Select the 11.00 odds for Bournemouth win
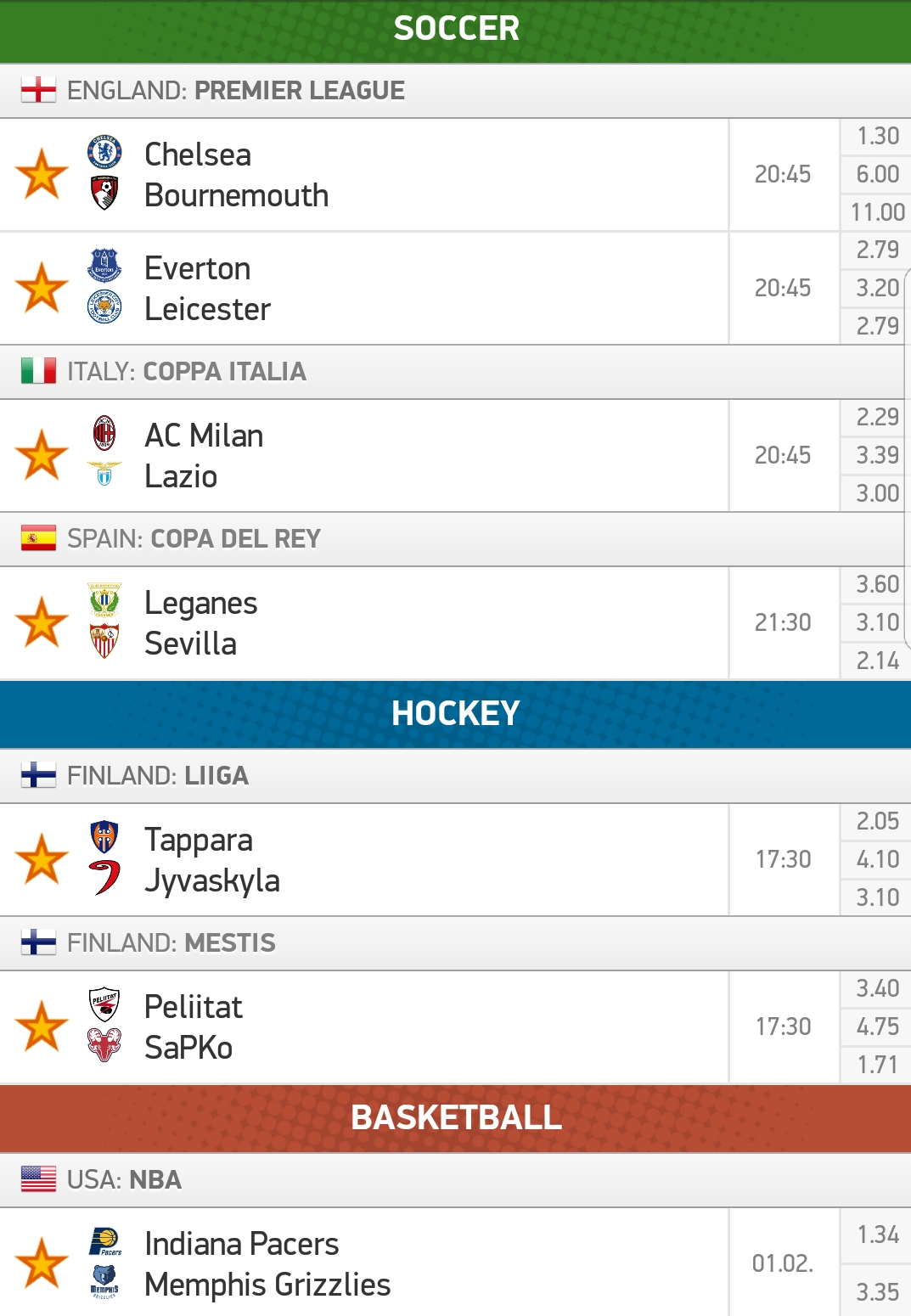 876,212
